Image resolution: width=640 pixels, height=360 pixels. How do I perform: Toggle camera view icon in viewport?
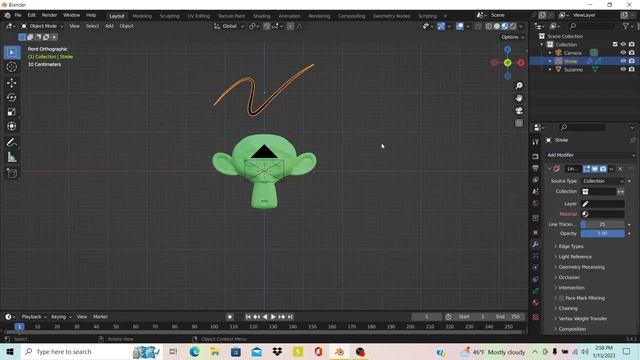click(519, 111)
